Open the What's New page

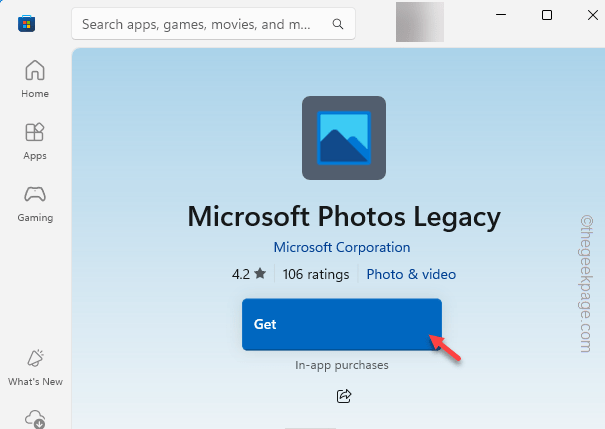[35, 368]
